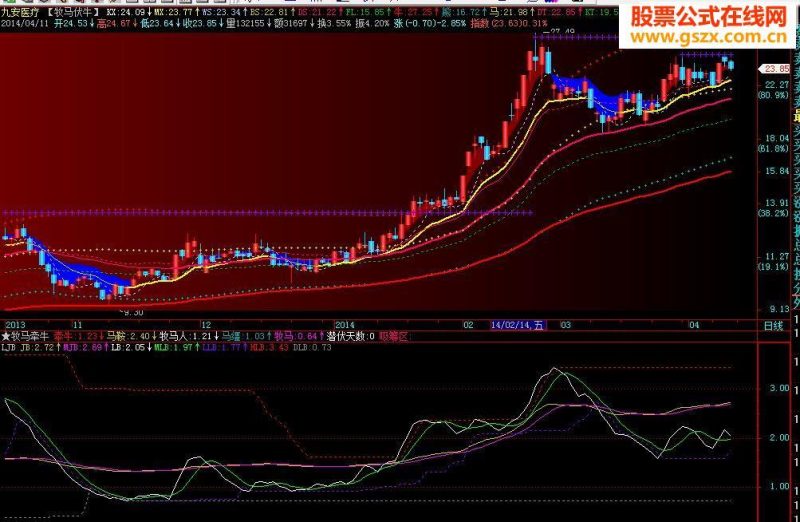Screen dimensions: 800x522
Task: Click the highlighted 14/02/14,五 date marker
Action: (517, 326)
